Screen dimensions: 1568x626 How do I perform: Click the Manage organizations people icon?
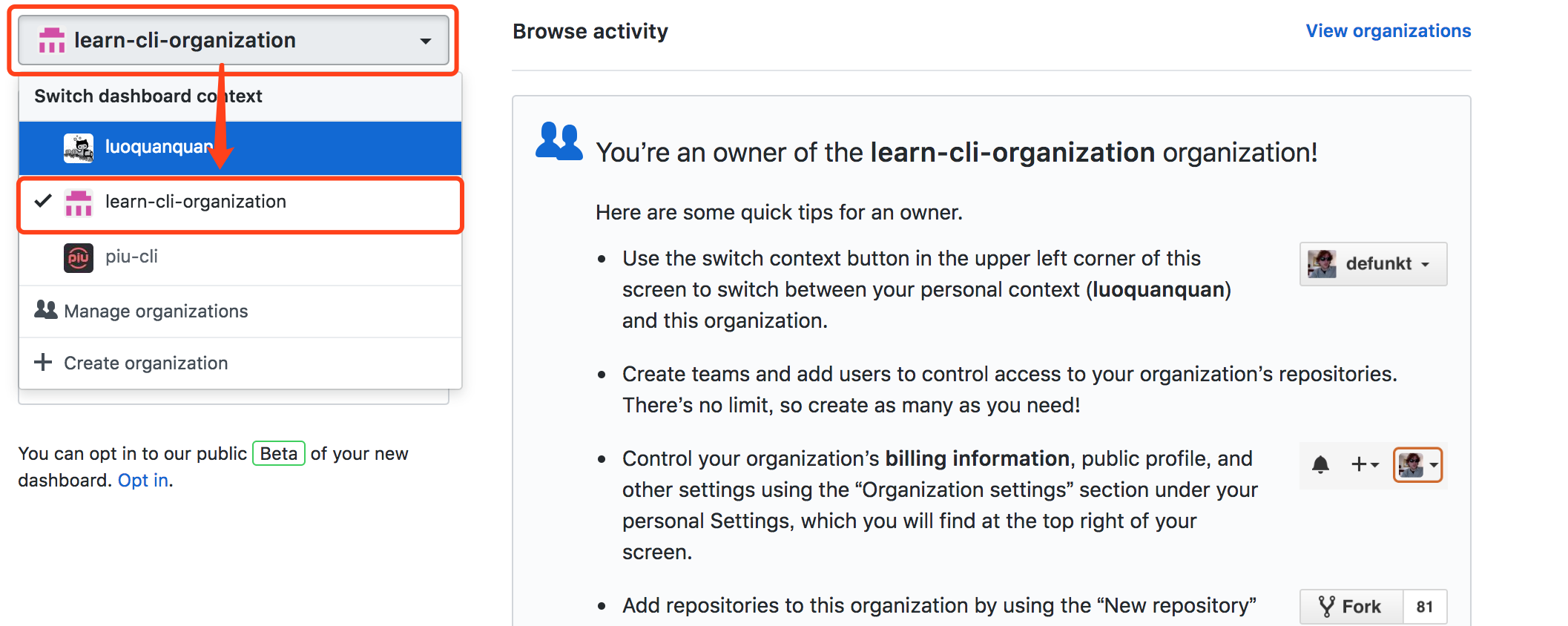(x=46, y=310)
